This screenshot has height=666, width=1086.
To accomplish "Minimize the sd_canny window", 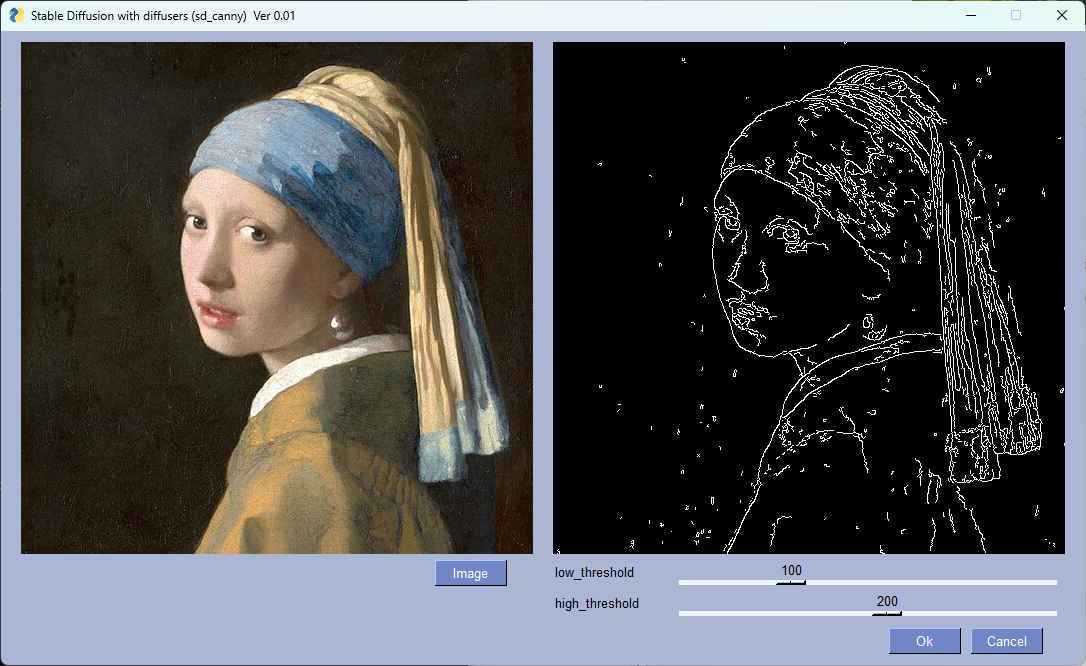I will 970,15.
